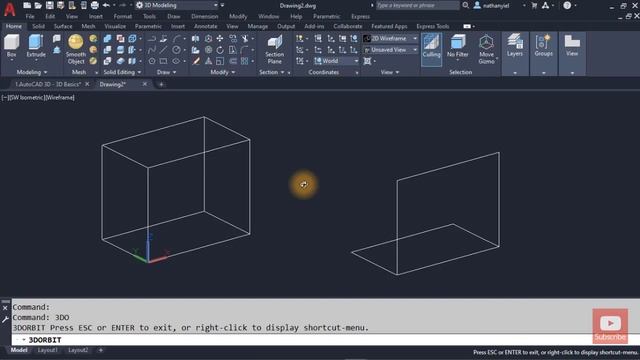Close the Drawing2 file tab
This screenshot has width=640, height=360.
(x=144, y=84)
